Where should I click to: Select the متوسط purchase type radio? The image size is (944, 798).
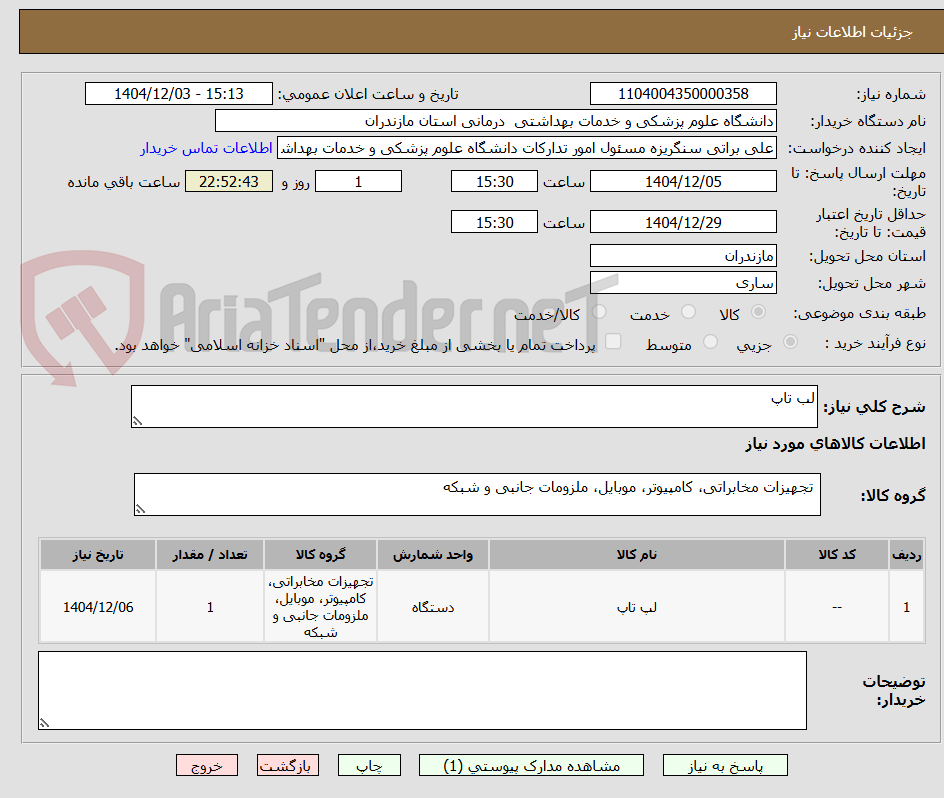click(x=710, y=342)
